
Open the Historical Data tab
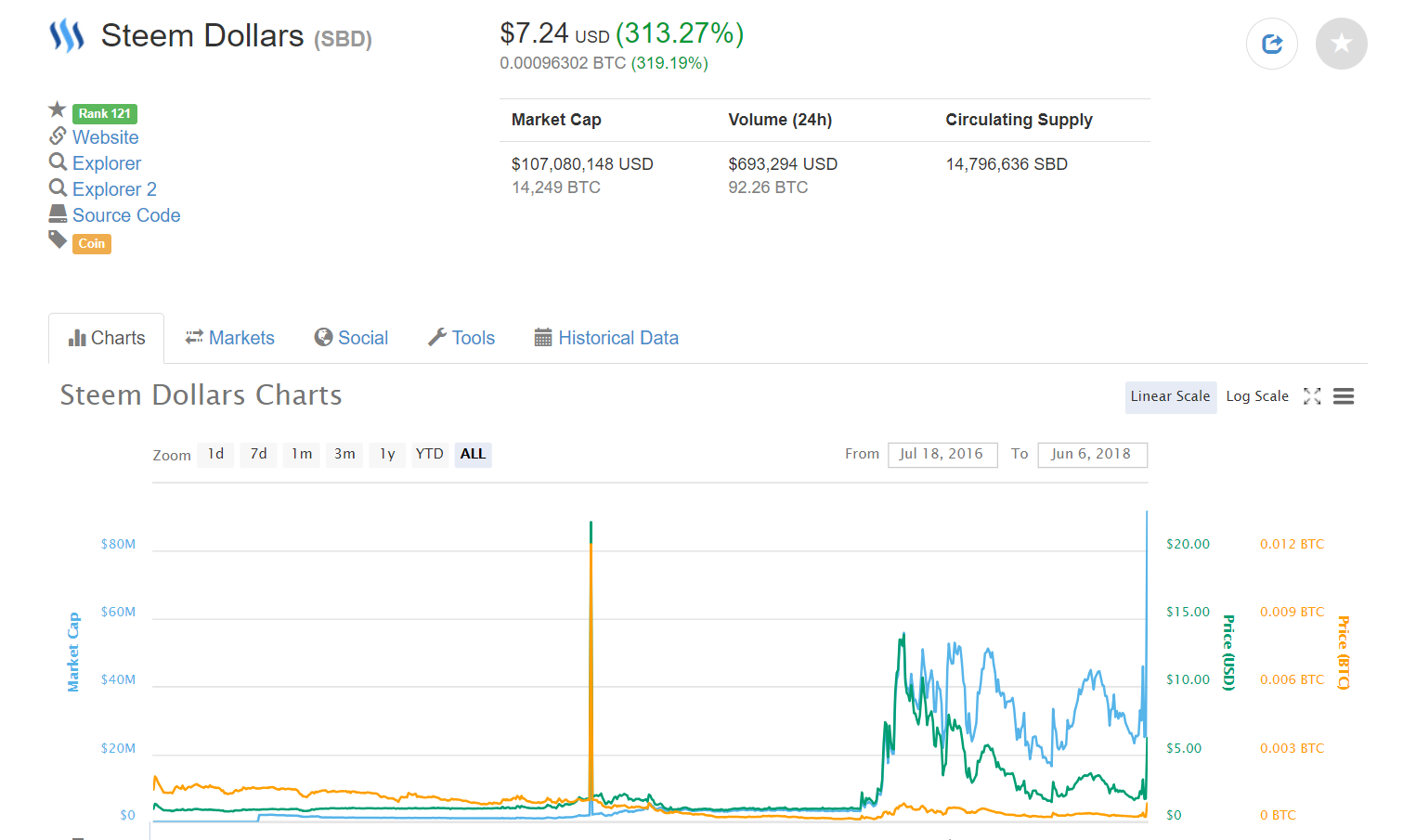(606, 338)
